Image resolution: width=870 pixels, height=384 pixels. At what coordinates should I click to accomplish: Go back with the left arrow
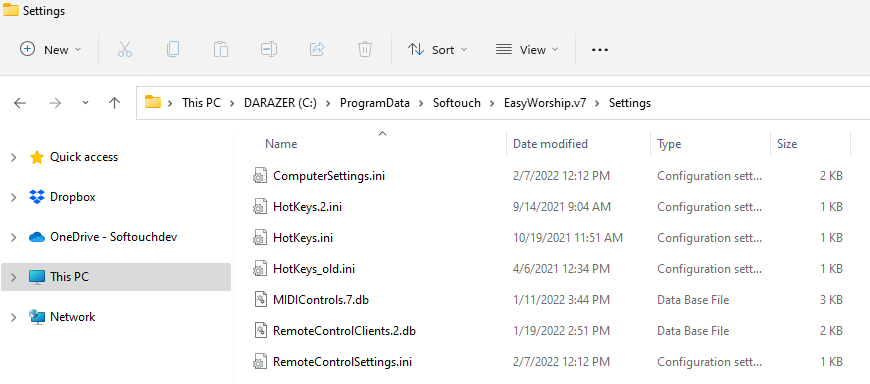click(x=20, y=103)
